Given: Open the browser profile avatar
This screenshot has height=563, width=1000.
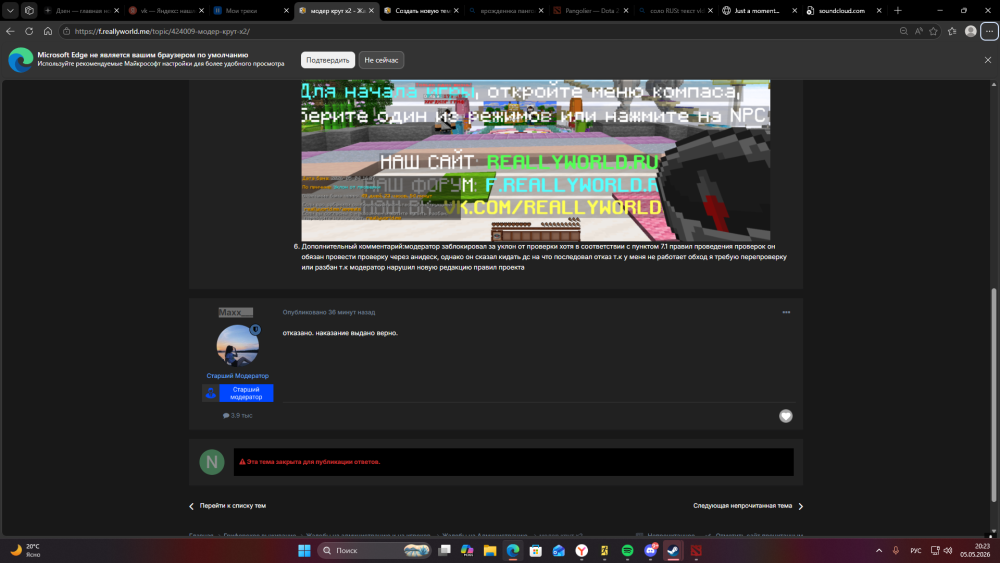Looking at the screenshot, I should coord(971,31).
